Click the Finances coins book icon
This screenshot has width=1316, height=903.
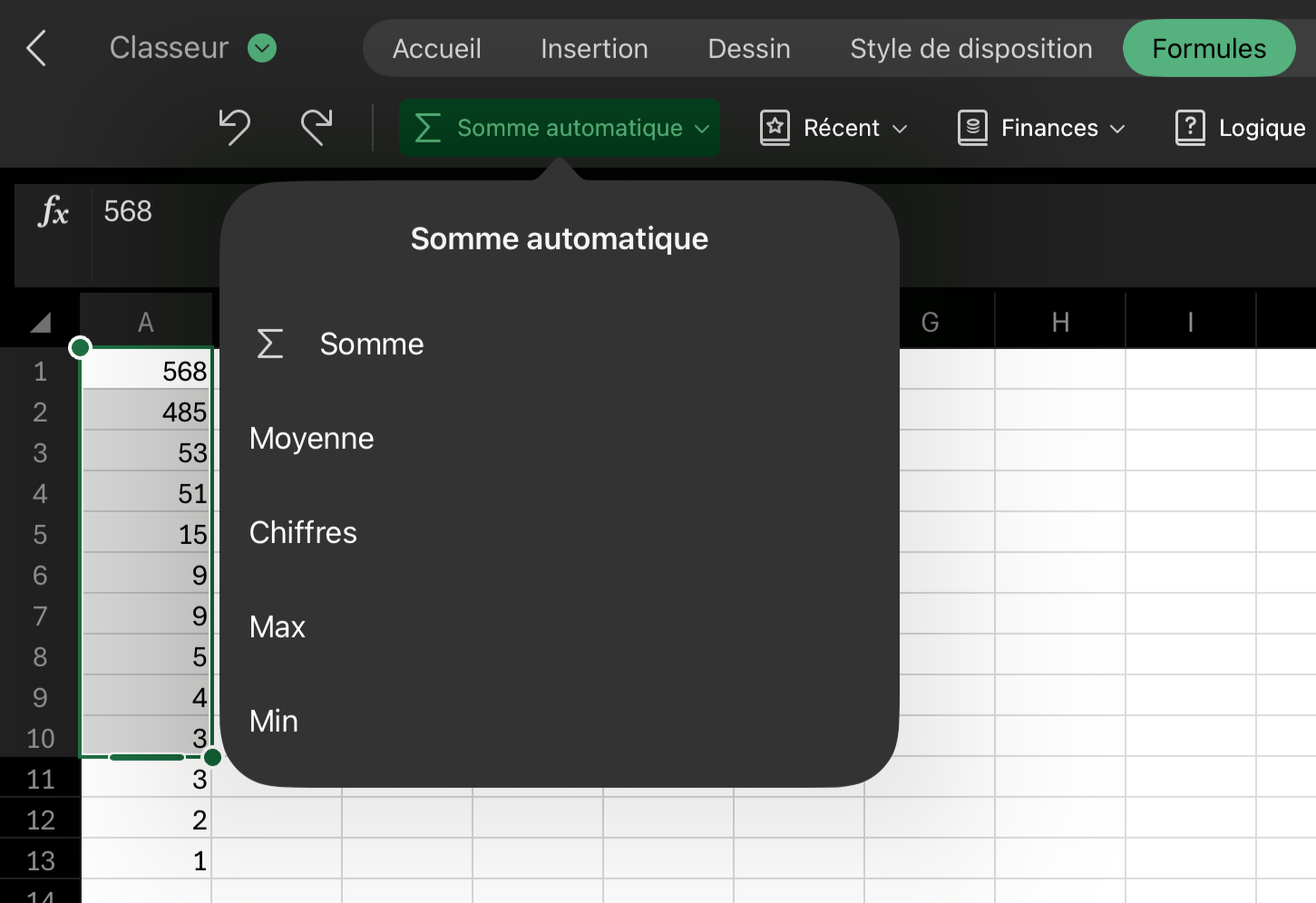972,128
